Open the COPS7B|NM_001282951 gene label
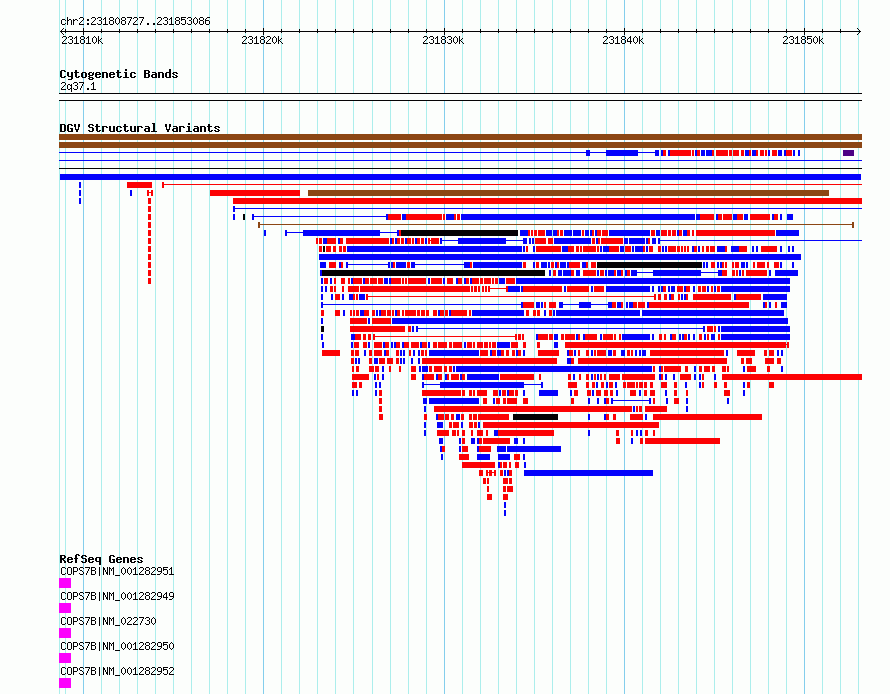 117,571
